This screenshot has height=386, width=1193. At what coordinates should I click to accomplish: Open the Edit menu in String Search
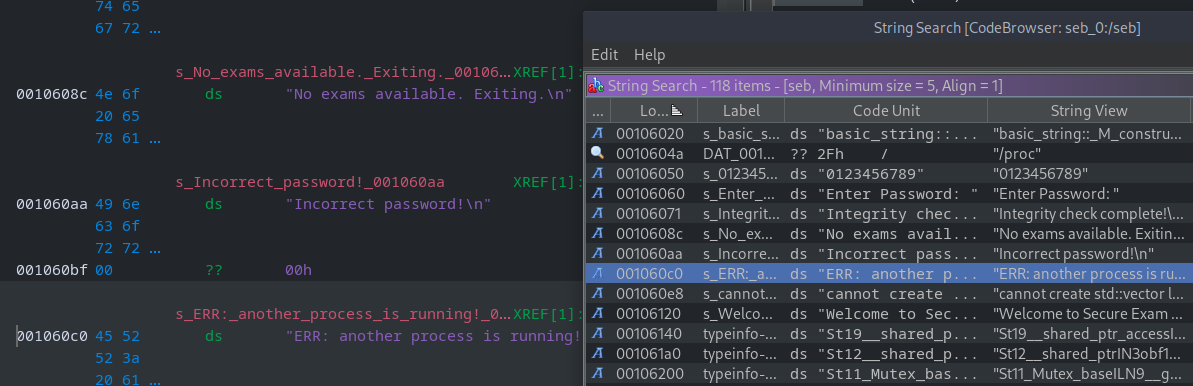click(x=604, y=55)
